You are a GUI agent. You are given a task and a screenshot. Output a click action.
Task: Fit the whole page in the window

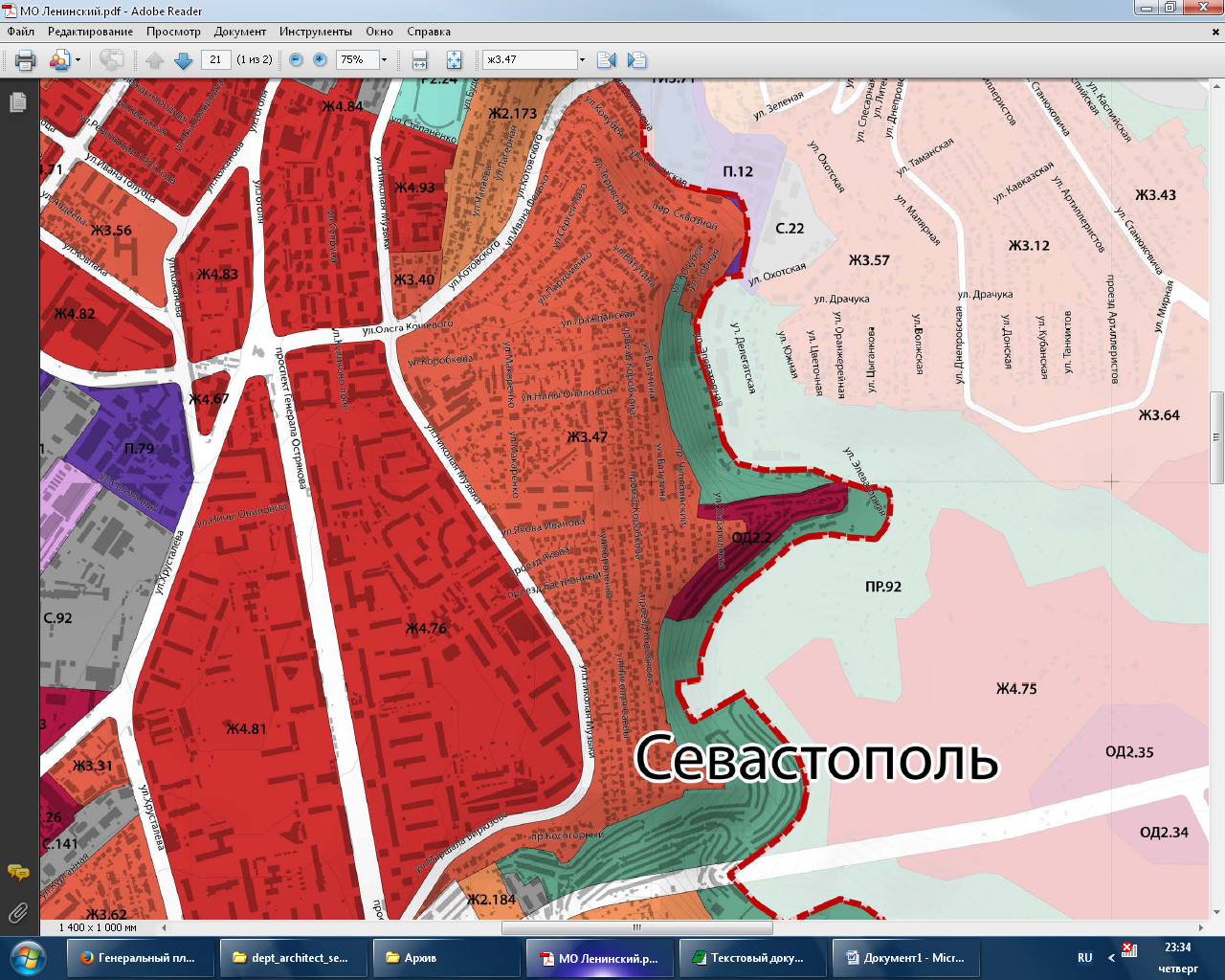[x=454, y=60]
